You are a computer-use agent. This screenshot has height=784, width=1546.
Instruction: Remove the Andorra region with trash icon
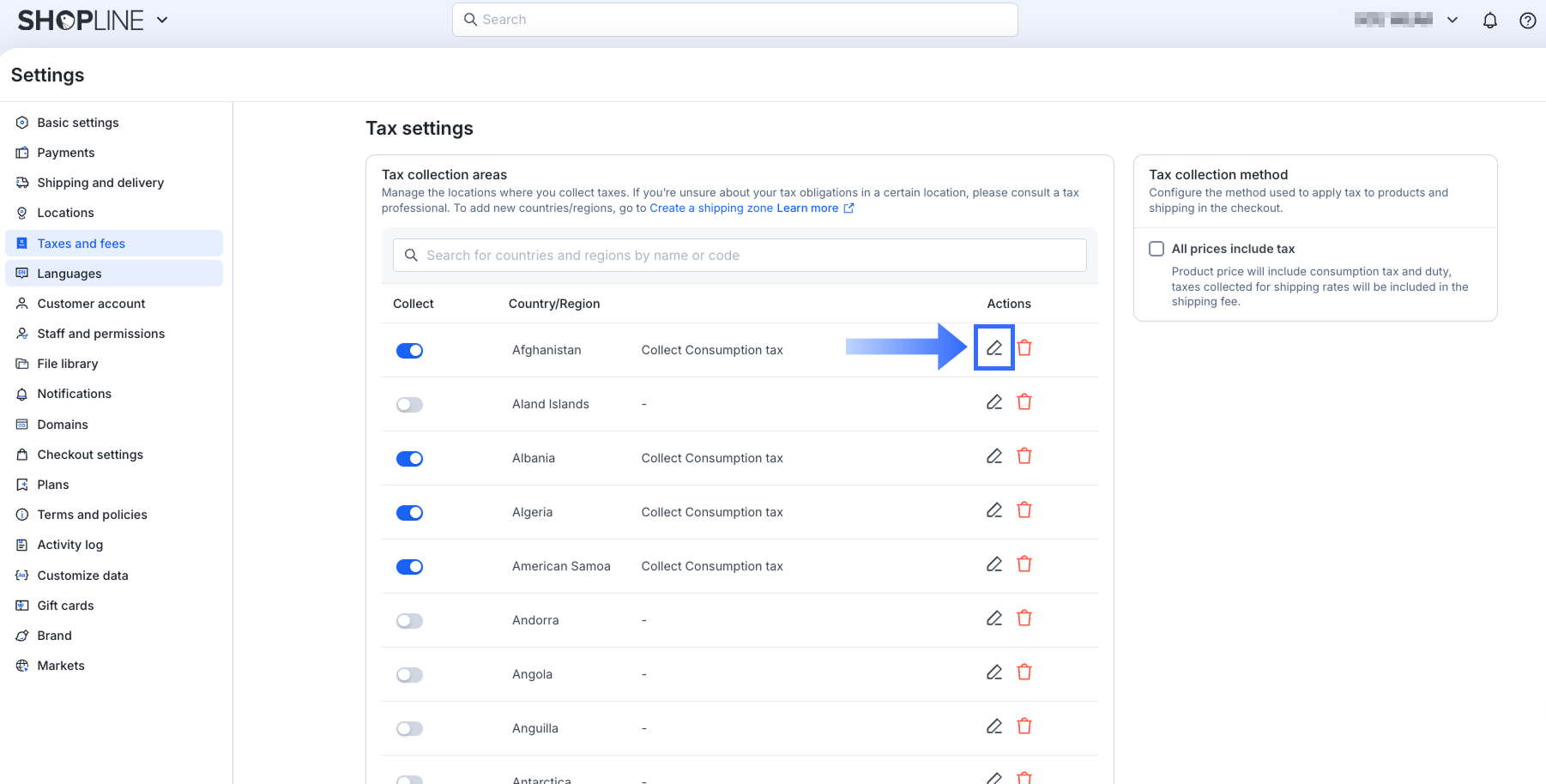[x=1024, y=618]
